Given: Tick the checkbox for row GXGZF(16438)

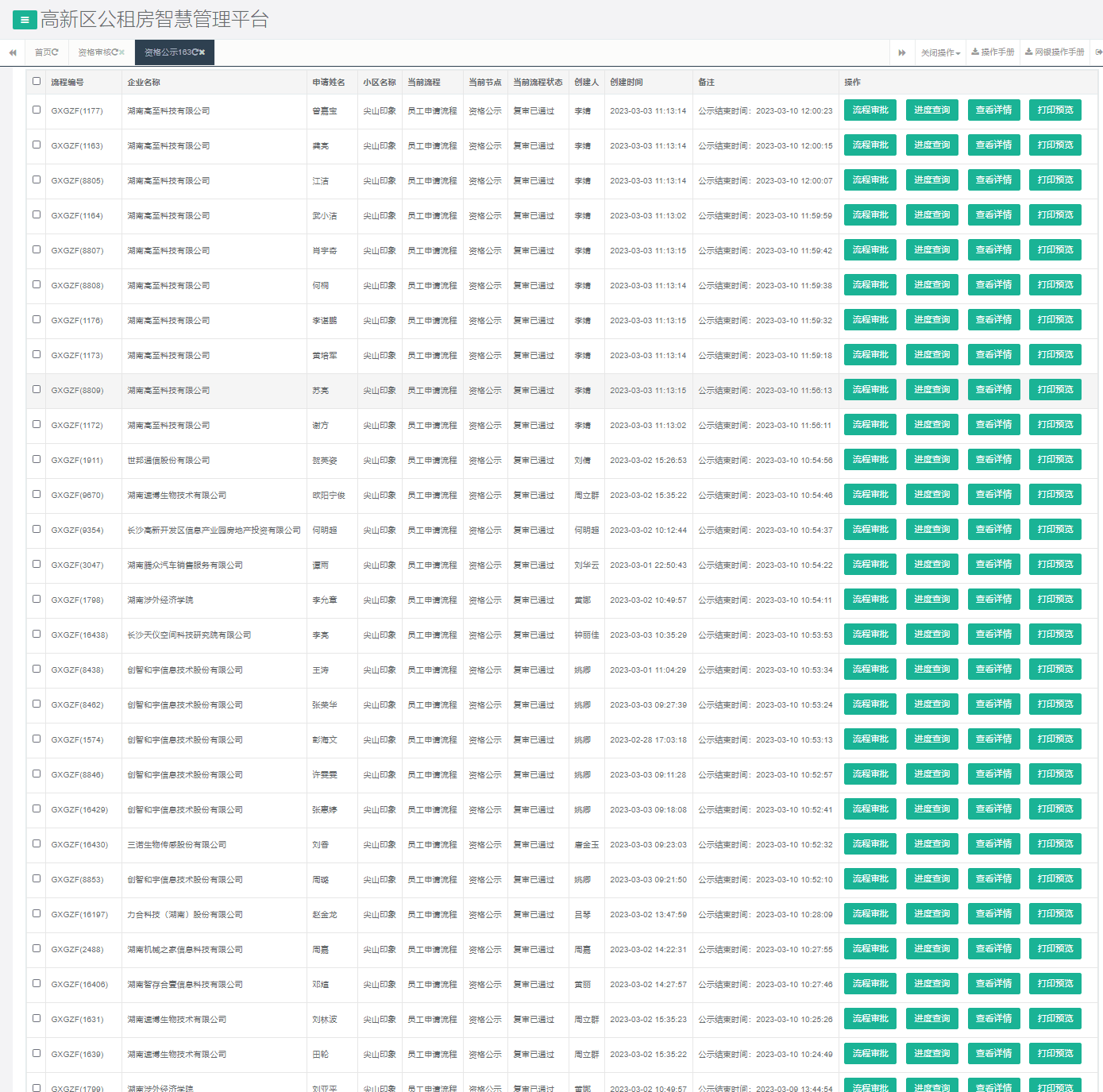Looking at the screenshot, I should coord(37,634).
